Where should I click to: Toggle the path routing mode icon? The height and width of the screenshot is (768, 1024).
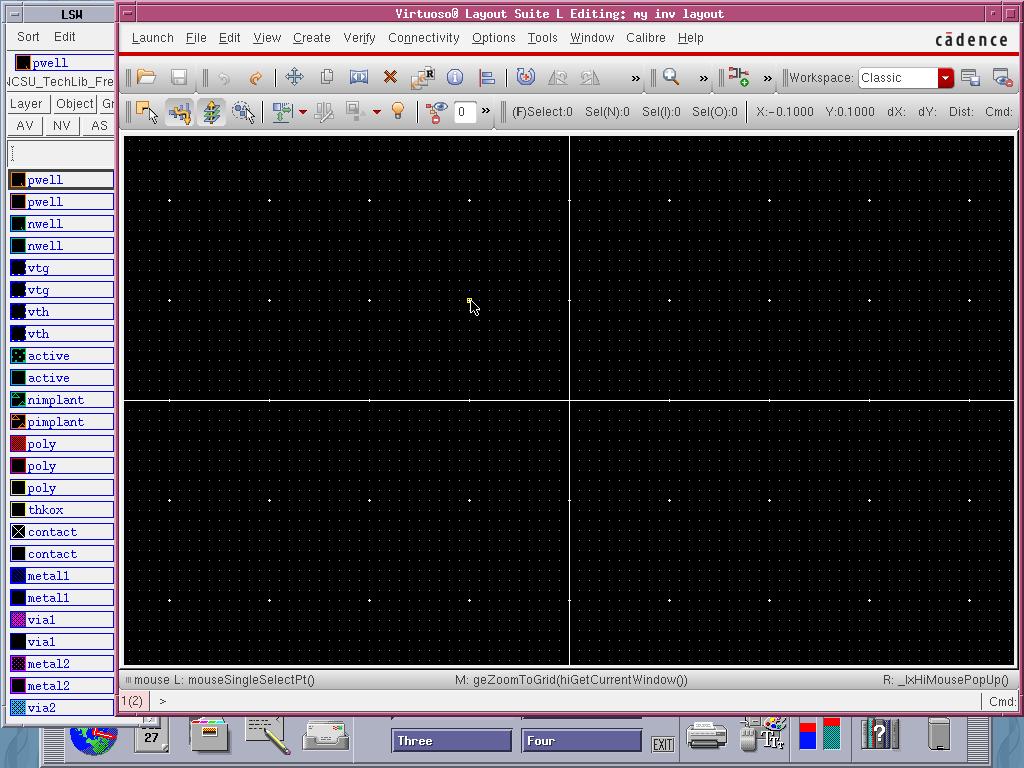pyautogui.click(x=180, y=112)
